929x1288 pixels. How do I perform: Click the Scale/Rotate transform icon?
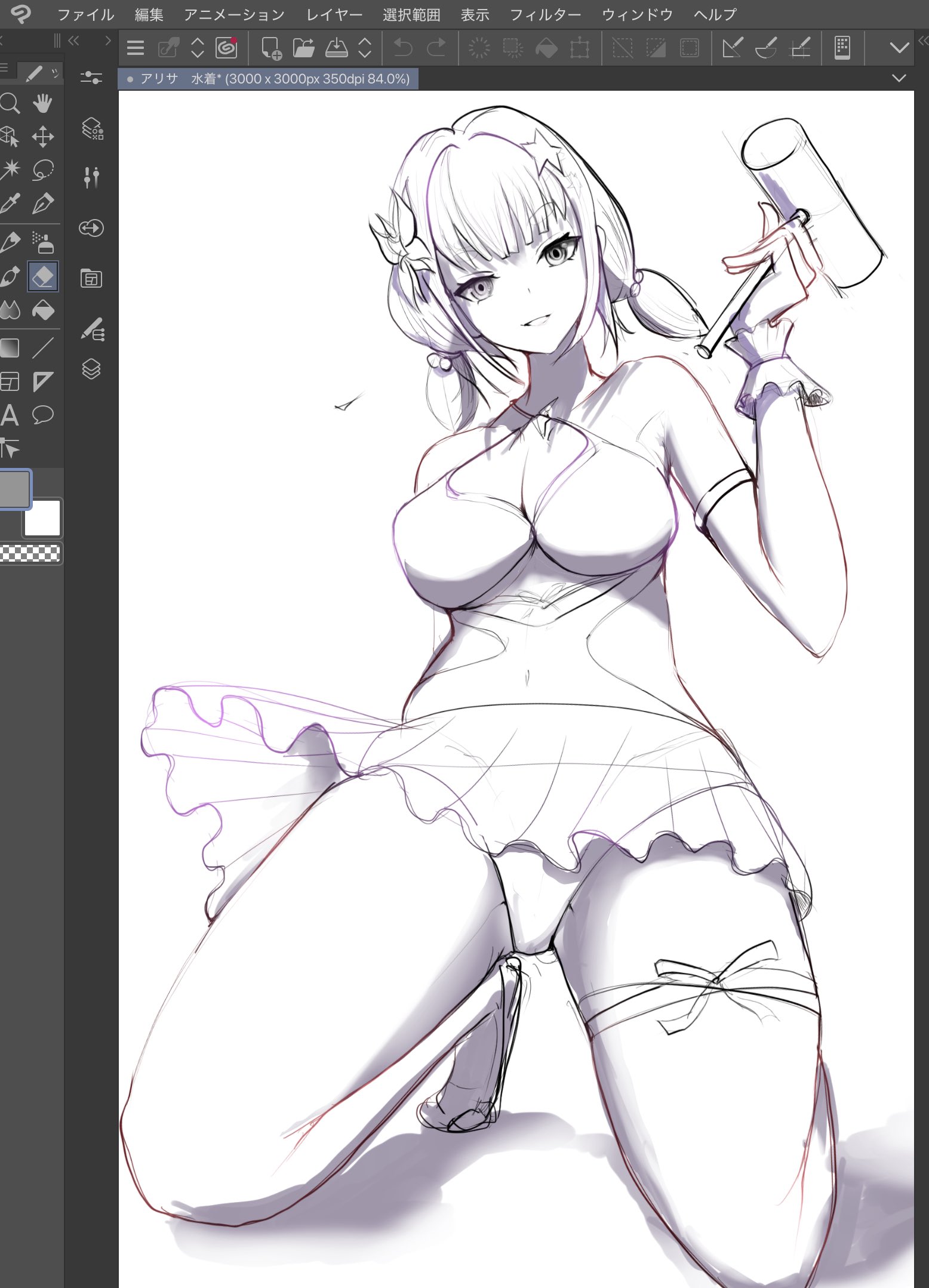click(x=580, y=48)
